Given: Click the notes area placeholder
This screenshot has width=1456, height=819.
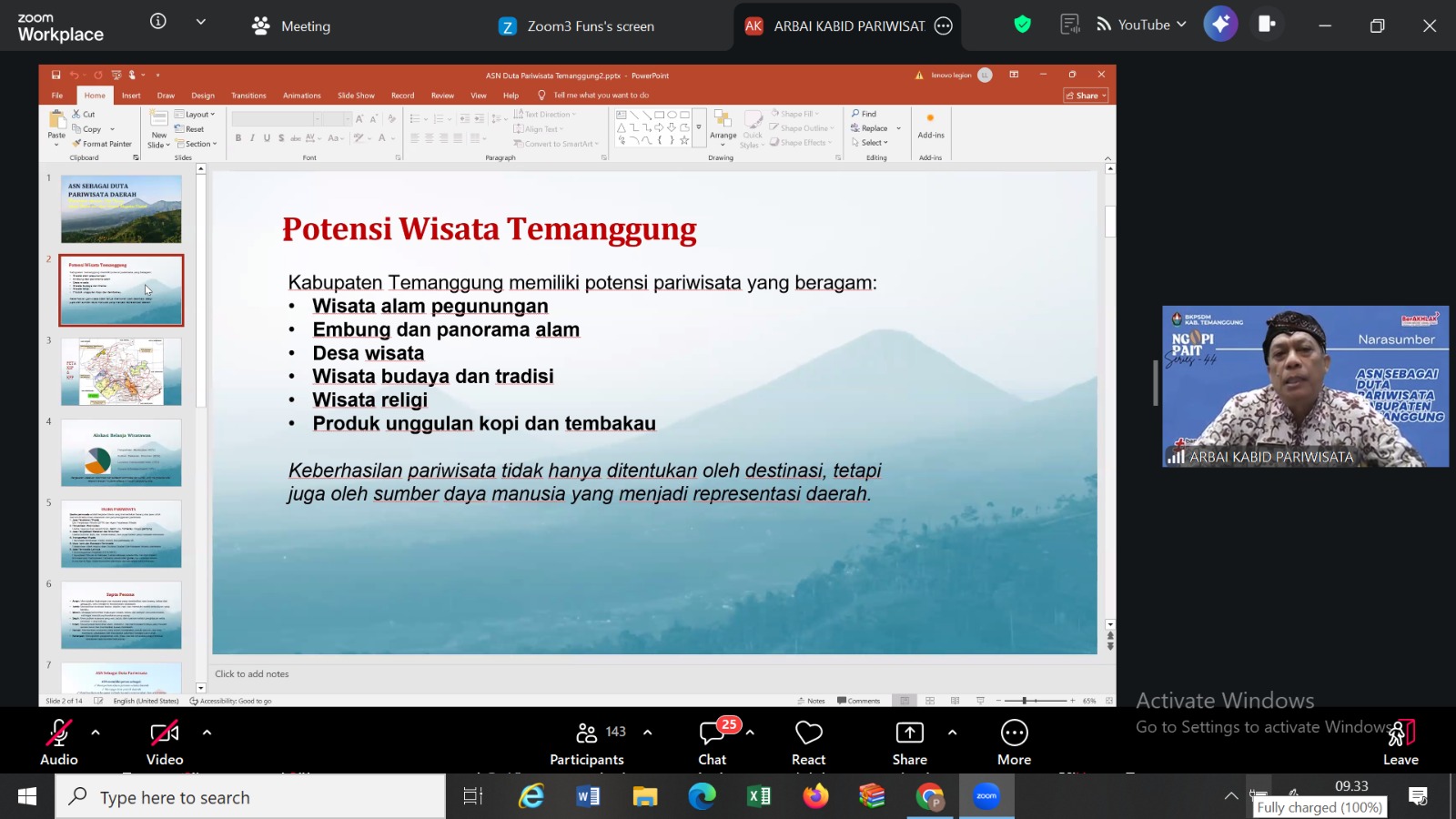Looking at the screenshot, I should [x=252, y=674].
